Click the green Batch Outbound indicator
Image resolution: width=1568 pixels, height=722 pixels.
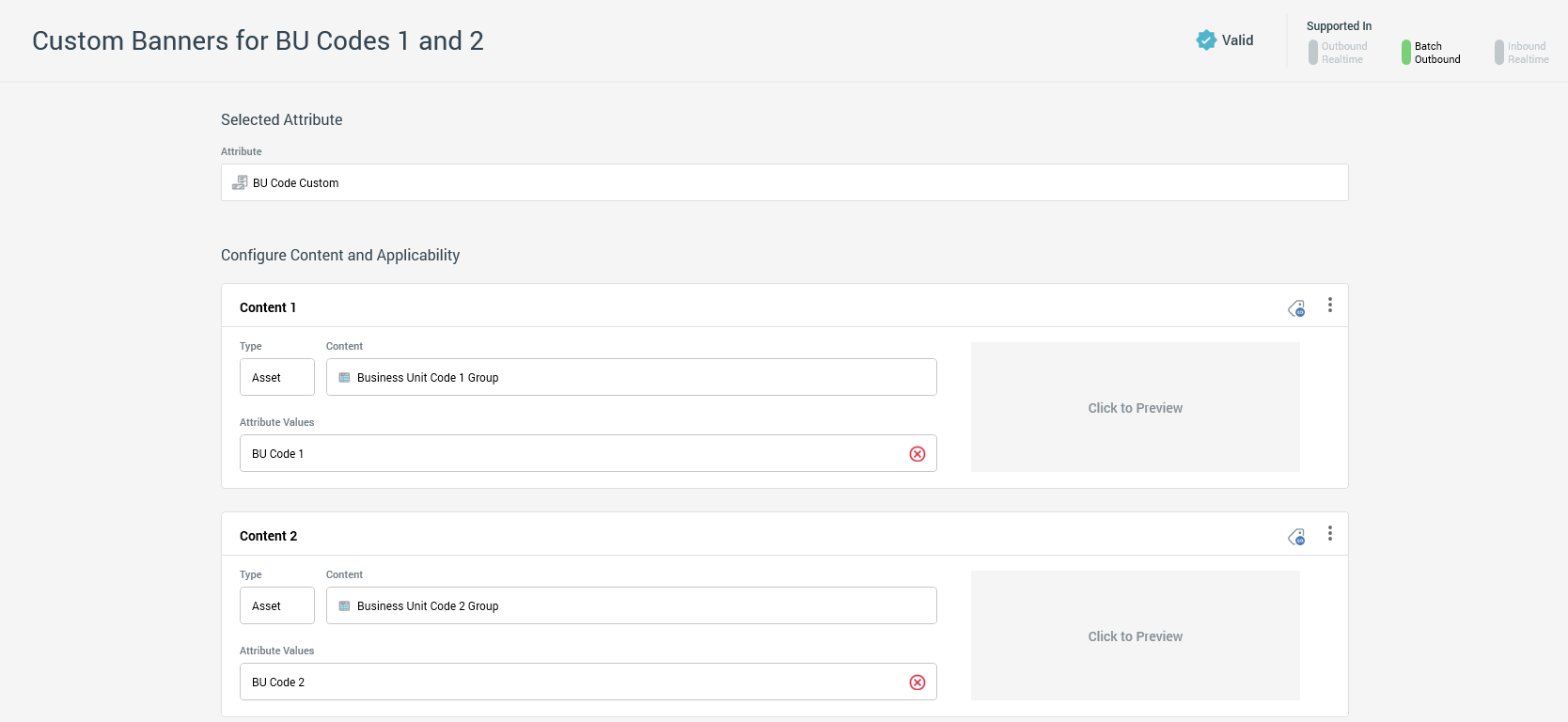[x=1406, y=53]
